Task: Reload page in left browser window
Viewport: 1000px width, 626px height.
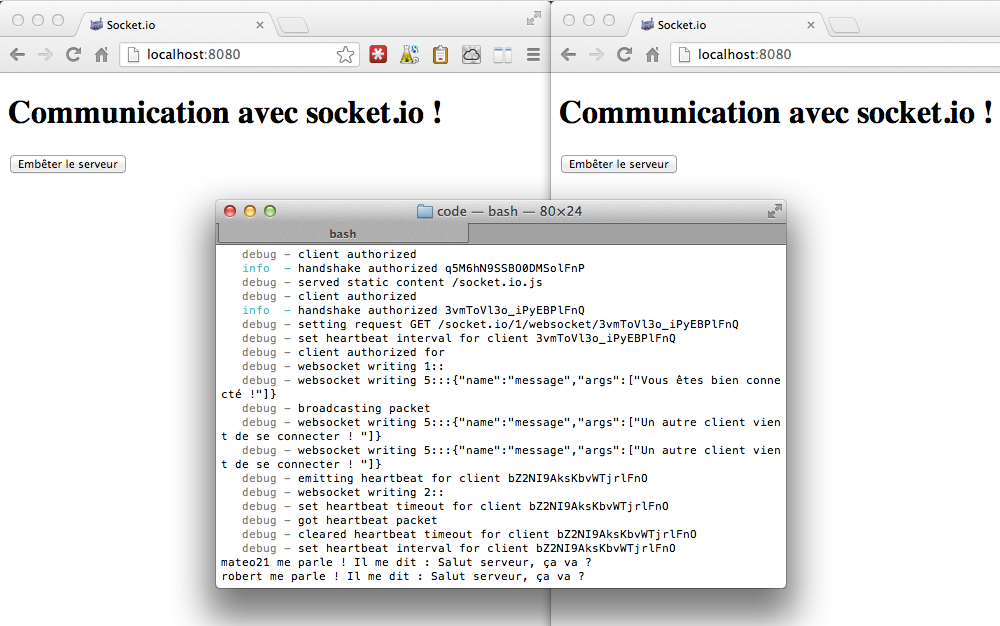Action: pos(73,55)
